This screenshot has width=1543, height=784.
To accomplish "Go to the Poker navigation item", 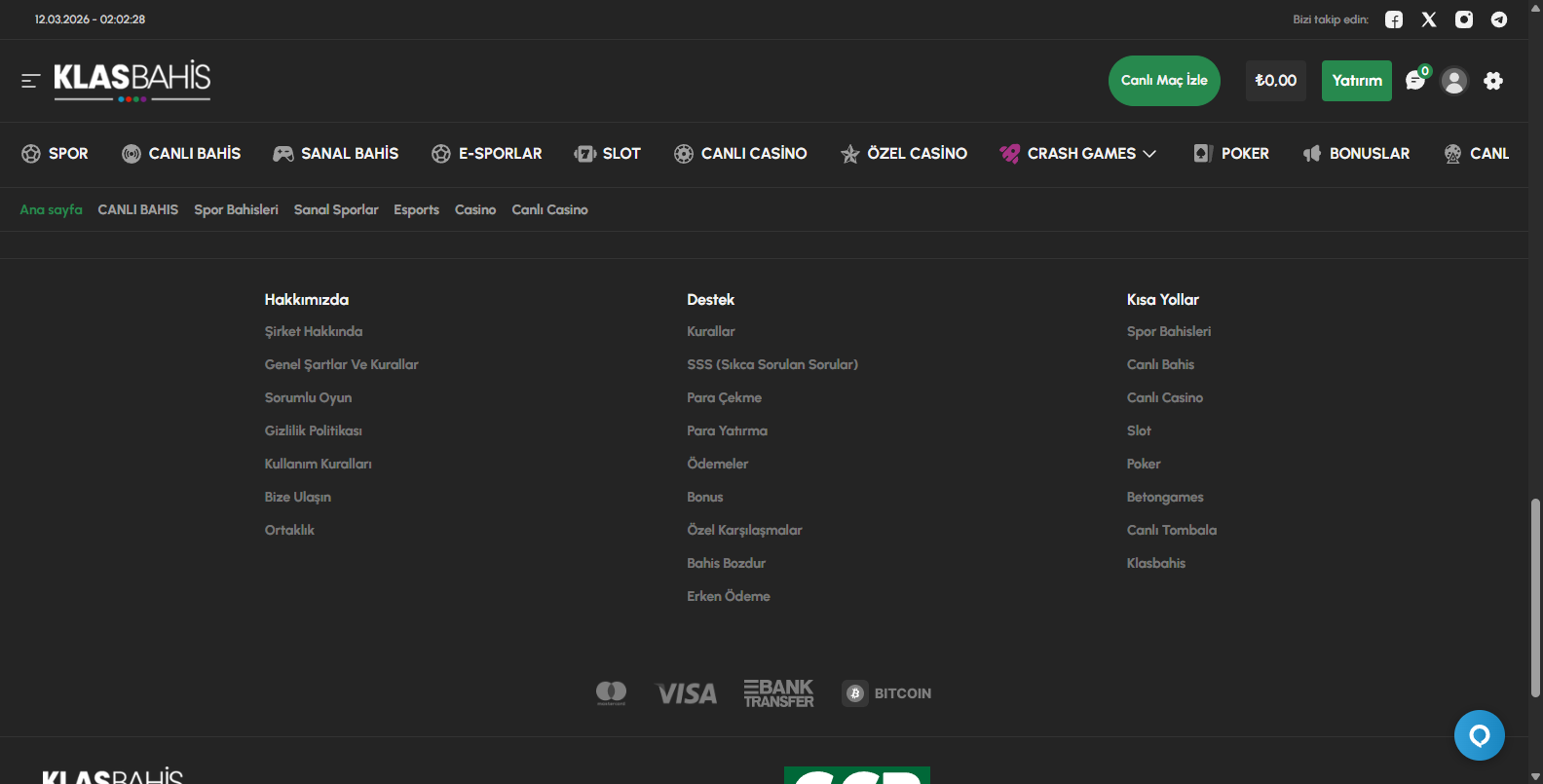I will [x=1231, y=154].
